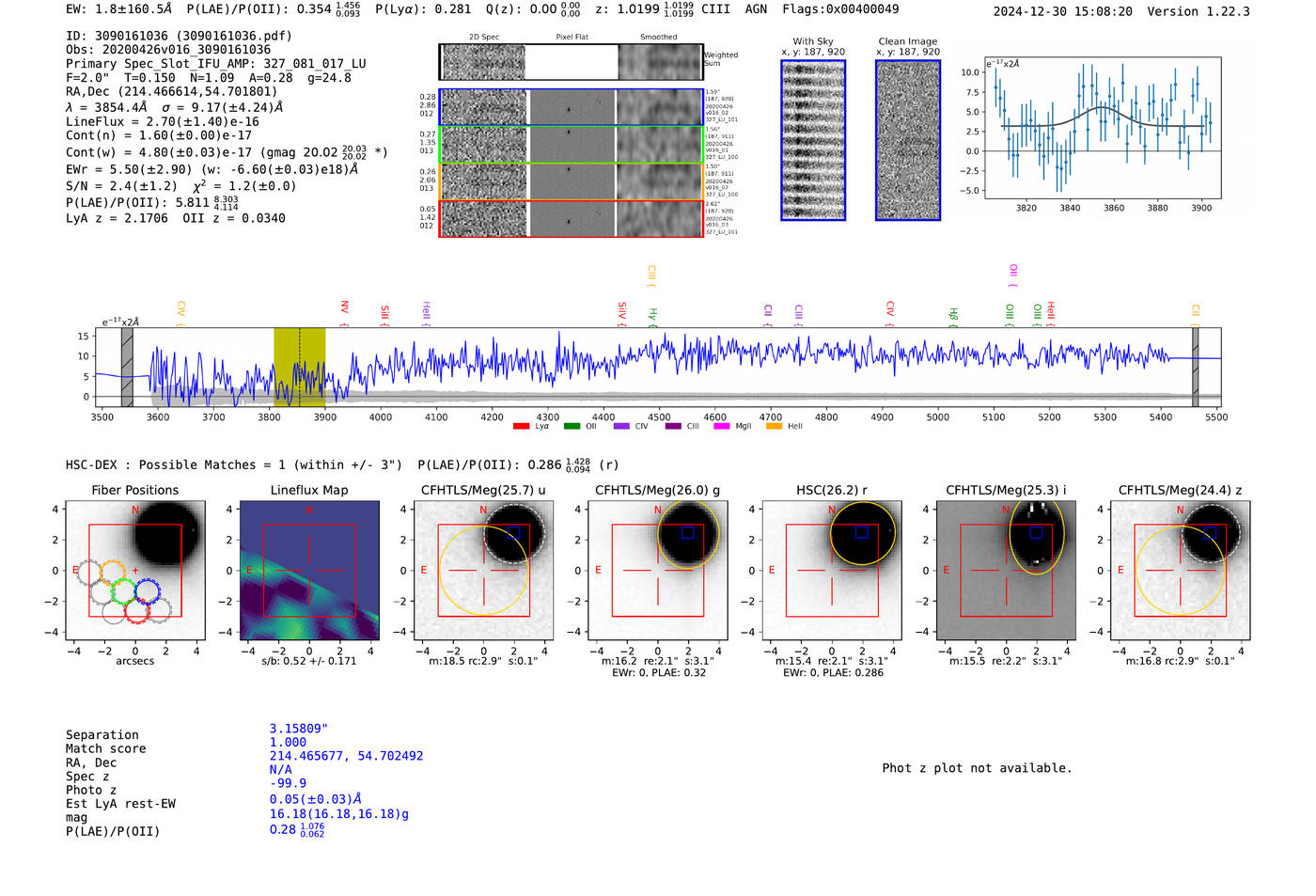Click the s/b: 0.52 +/- 0.171 caption

pos(309,661)
